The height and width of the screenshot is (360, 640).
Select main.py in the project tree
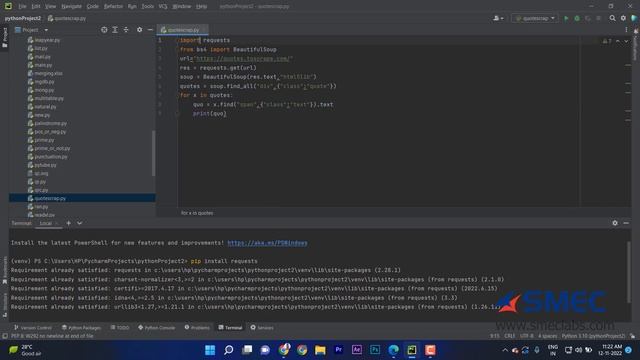click(43, 65)
